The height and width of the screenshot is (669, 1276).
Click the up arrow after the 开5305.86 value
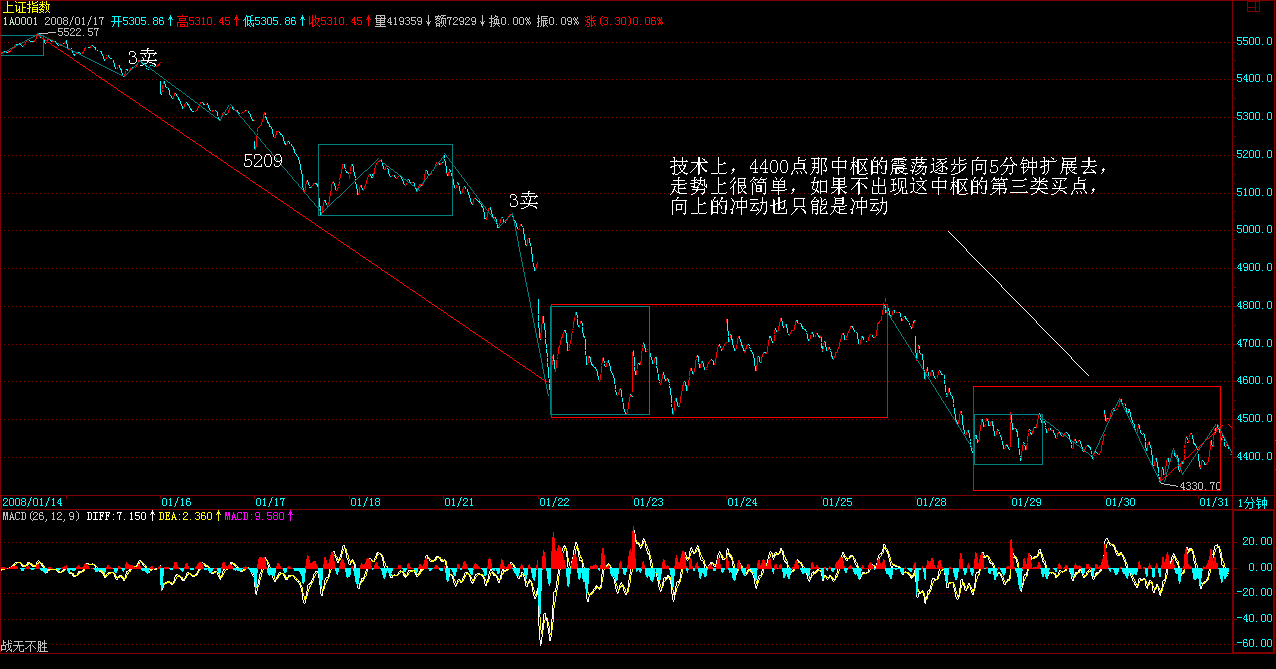[169, 21]
